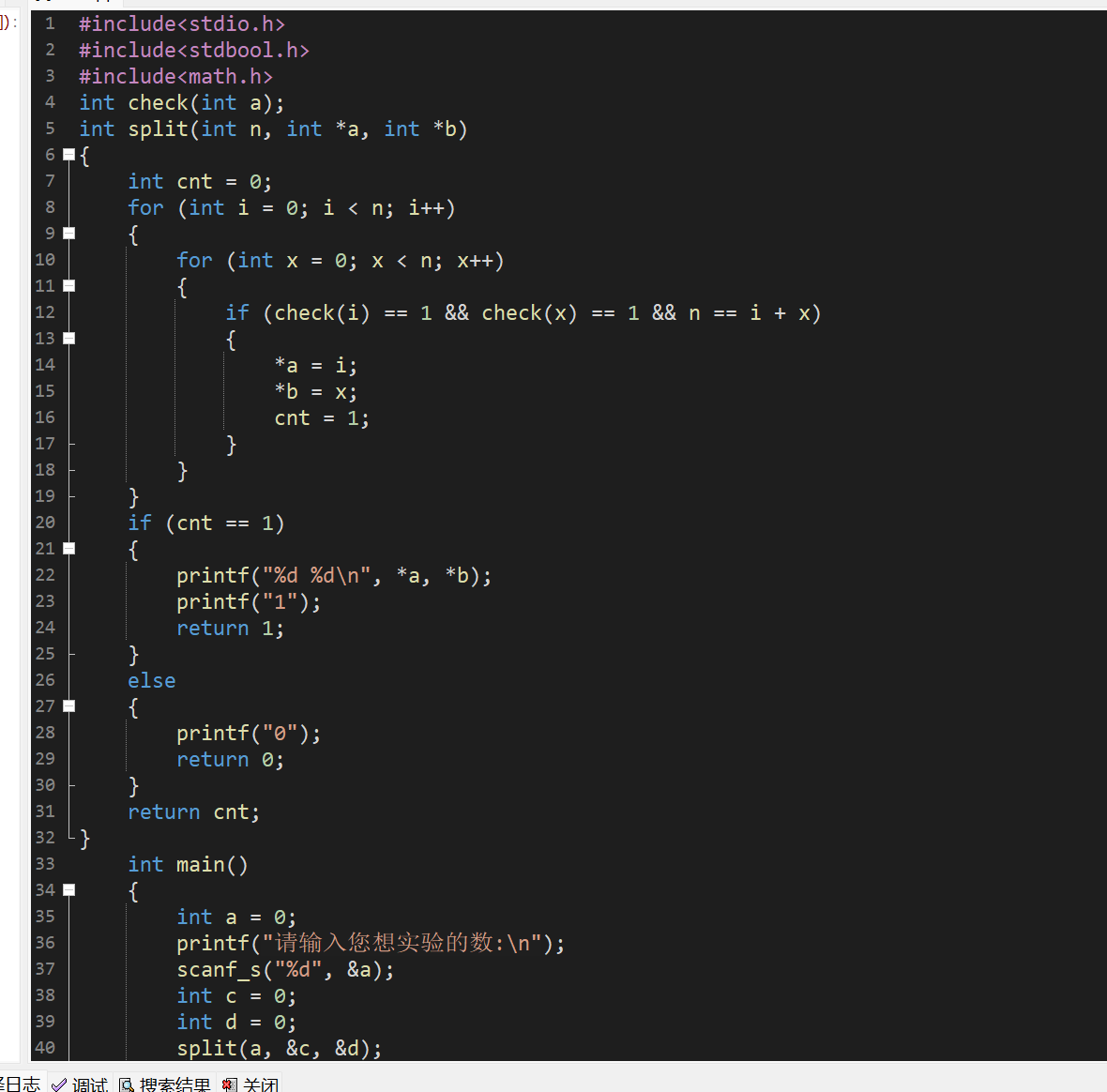This screenshot has height=1092, width=1107.
Task: Click "n == i + x" in the condition
Action: tap(750, 312)
